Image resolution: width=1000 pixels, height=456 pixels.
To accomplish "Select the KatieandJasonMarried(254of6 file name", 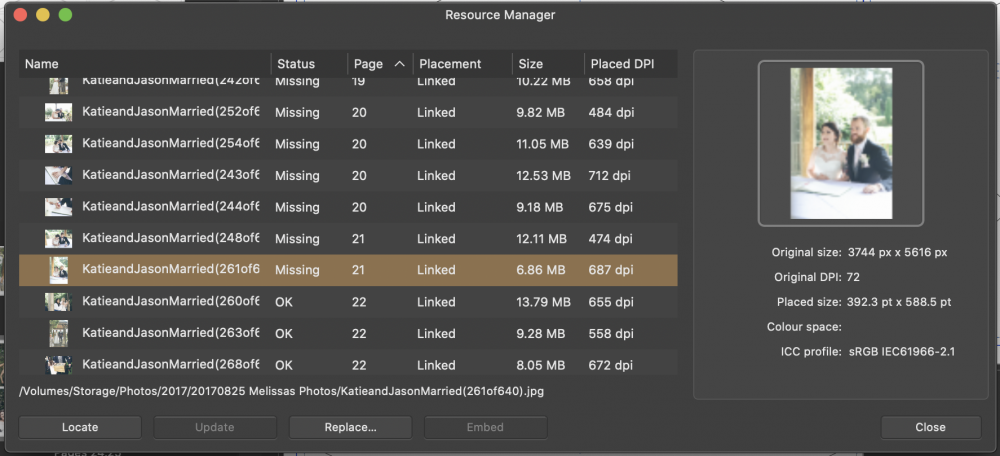I will 171,143.
